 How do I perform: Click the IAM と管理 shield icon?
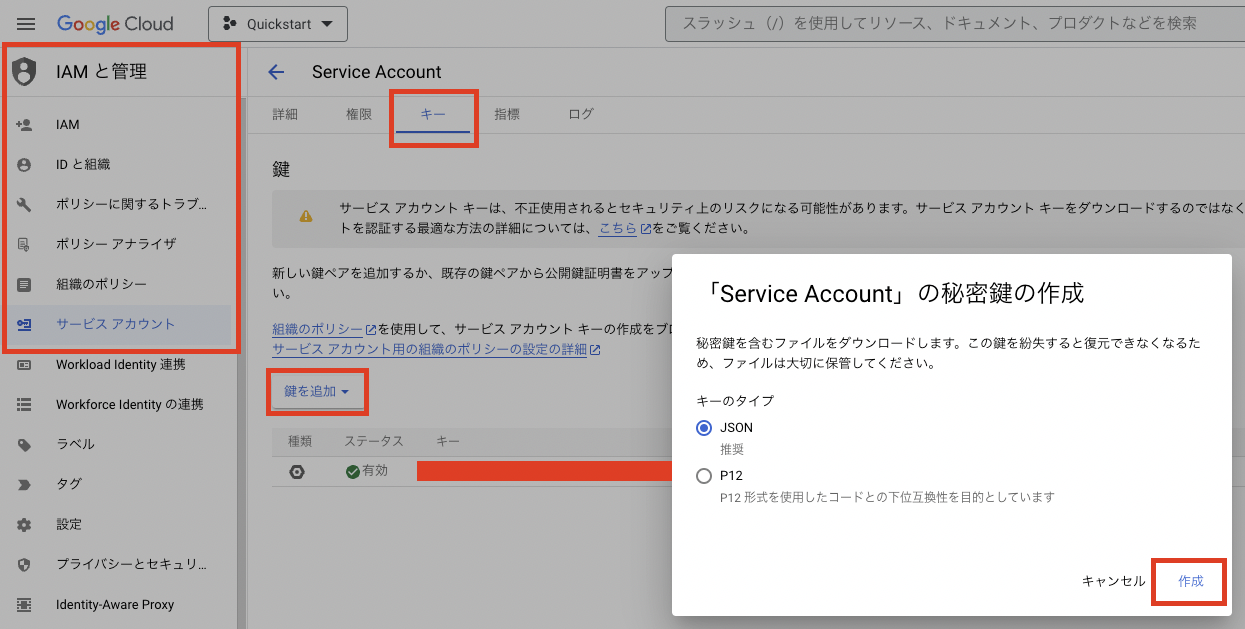tap(24, 71)
